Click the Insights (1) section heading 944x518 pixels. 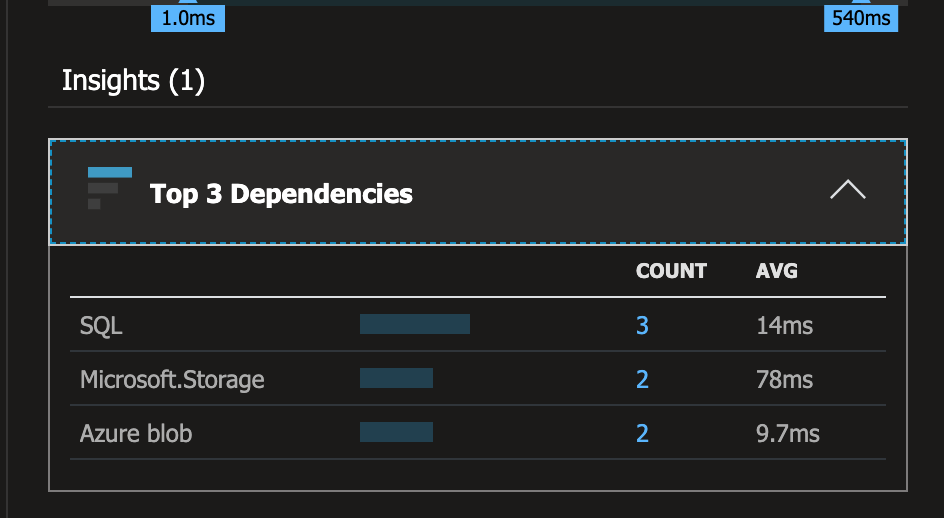click(134, 81)
